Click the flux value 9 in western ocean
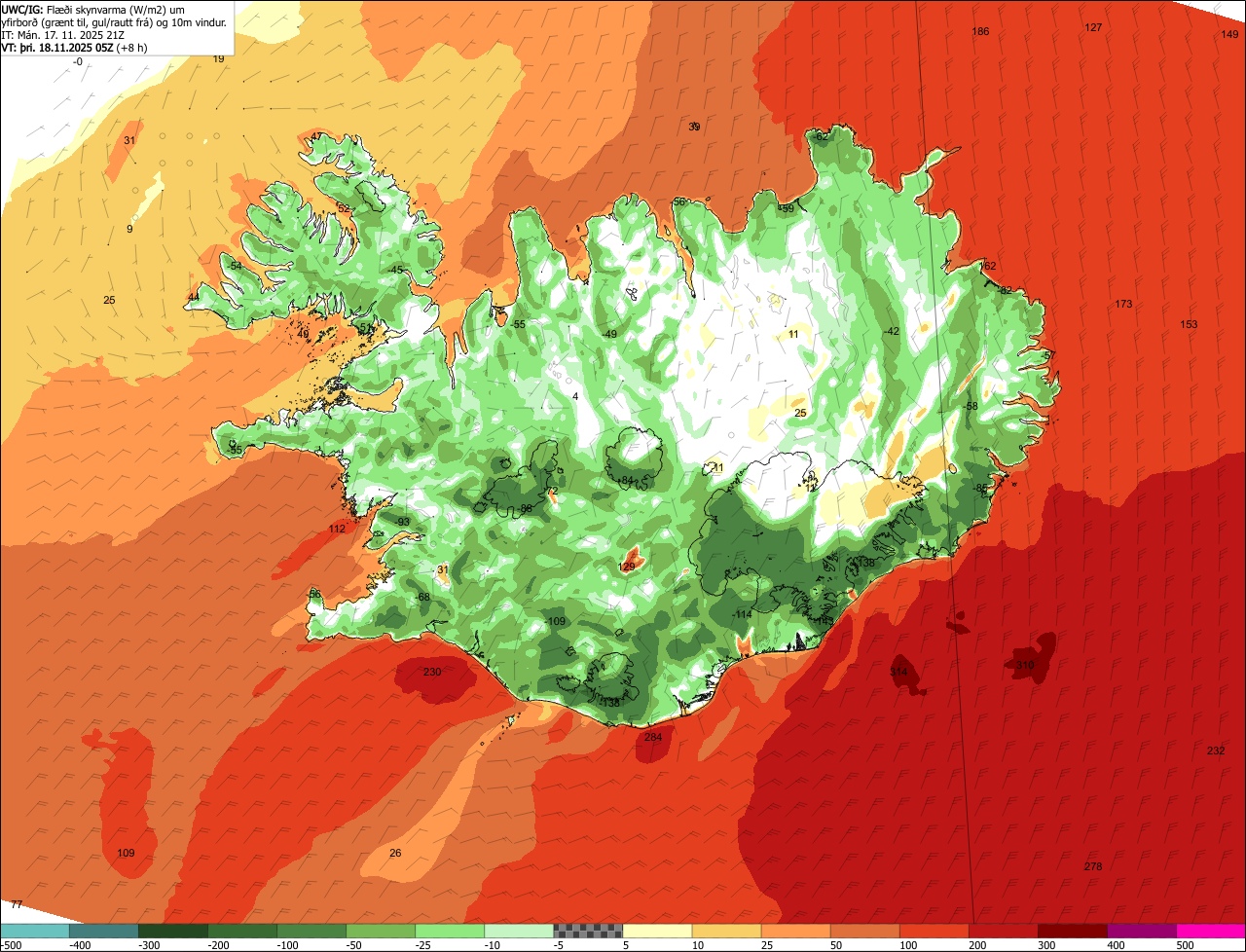The height and width of the screenshot is (952, 1246). point(129,229)
